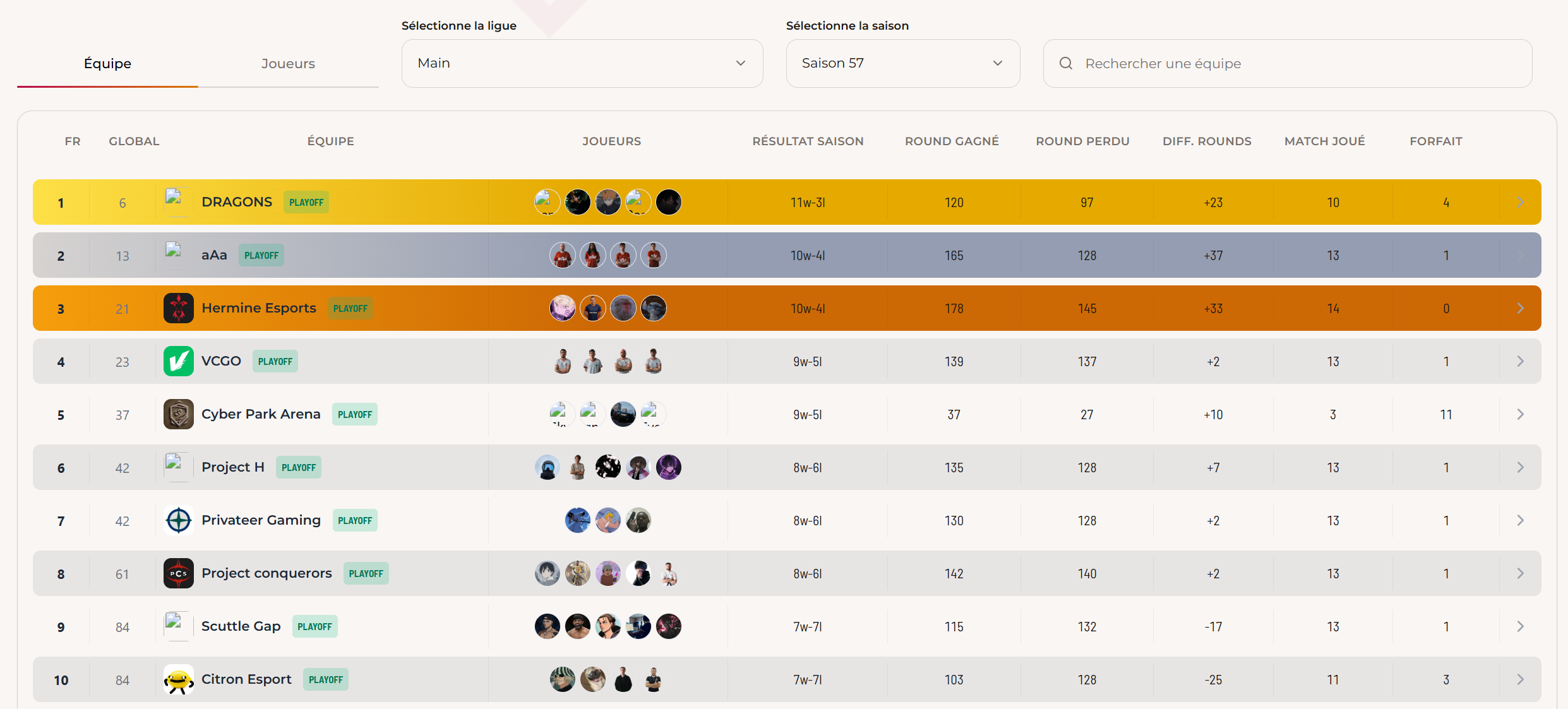Click the last player avatar in DRAGONS row
1568x709 pixels.
coord(669,202)
